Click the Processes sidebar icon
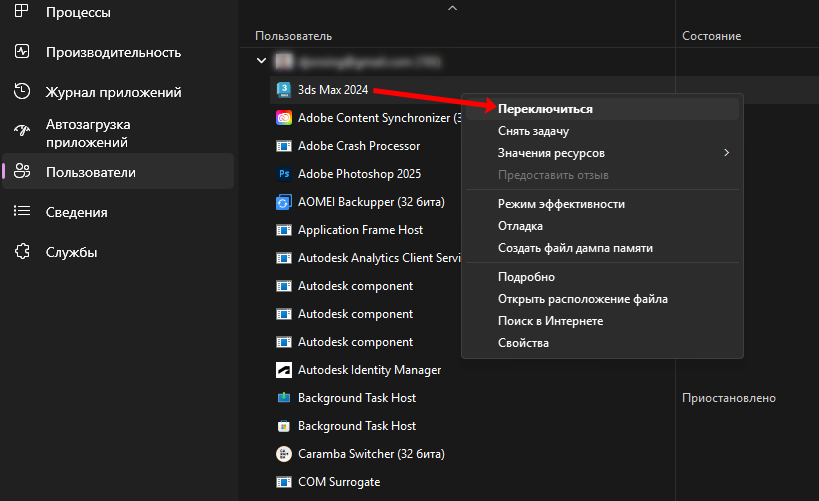Viewport: 819px width, 501px height. [22, 12]
